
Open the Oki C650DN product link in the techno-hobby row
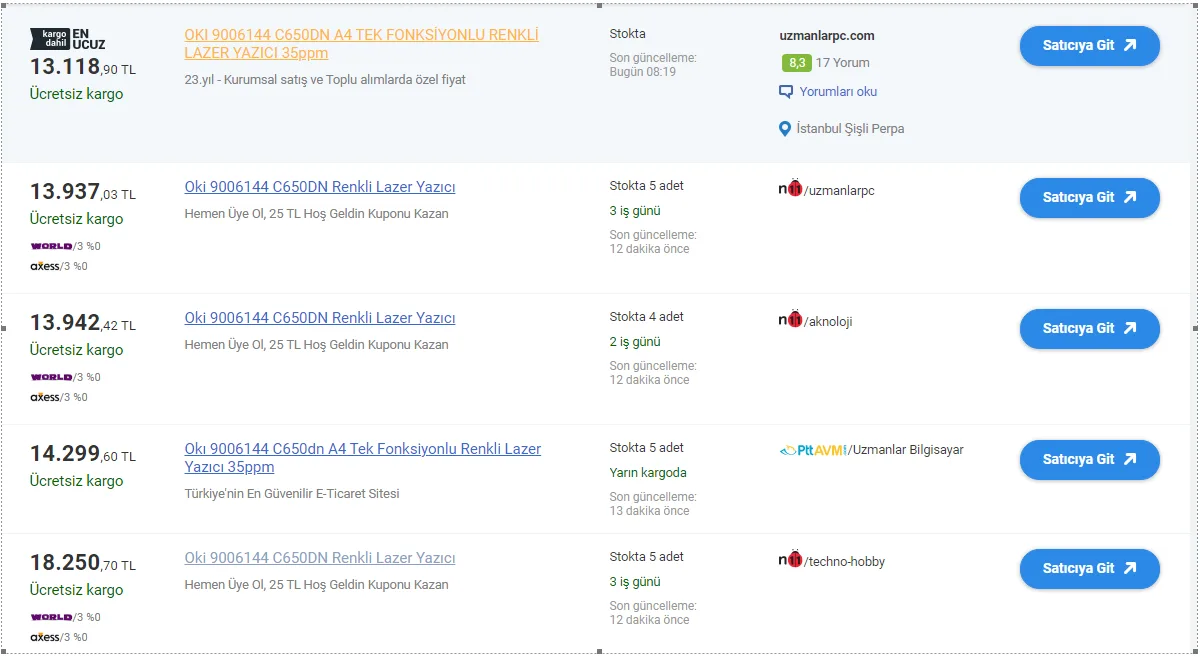click(x=320, y=558)
